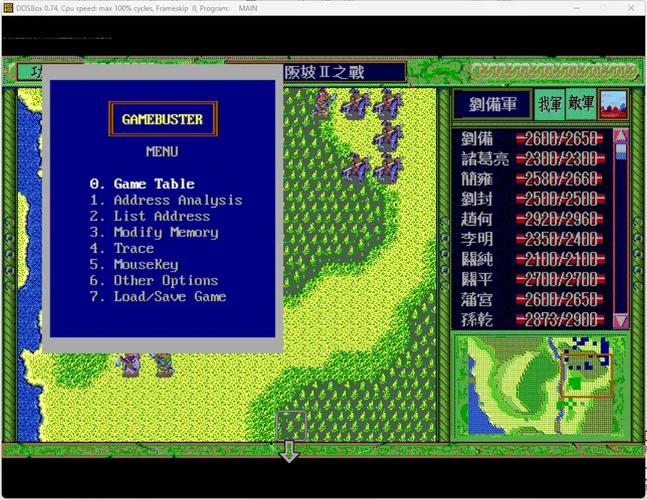Open the 劉備軍 army name box
Screen dimensions: 647x500
490,103
